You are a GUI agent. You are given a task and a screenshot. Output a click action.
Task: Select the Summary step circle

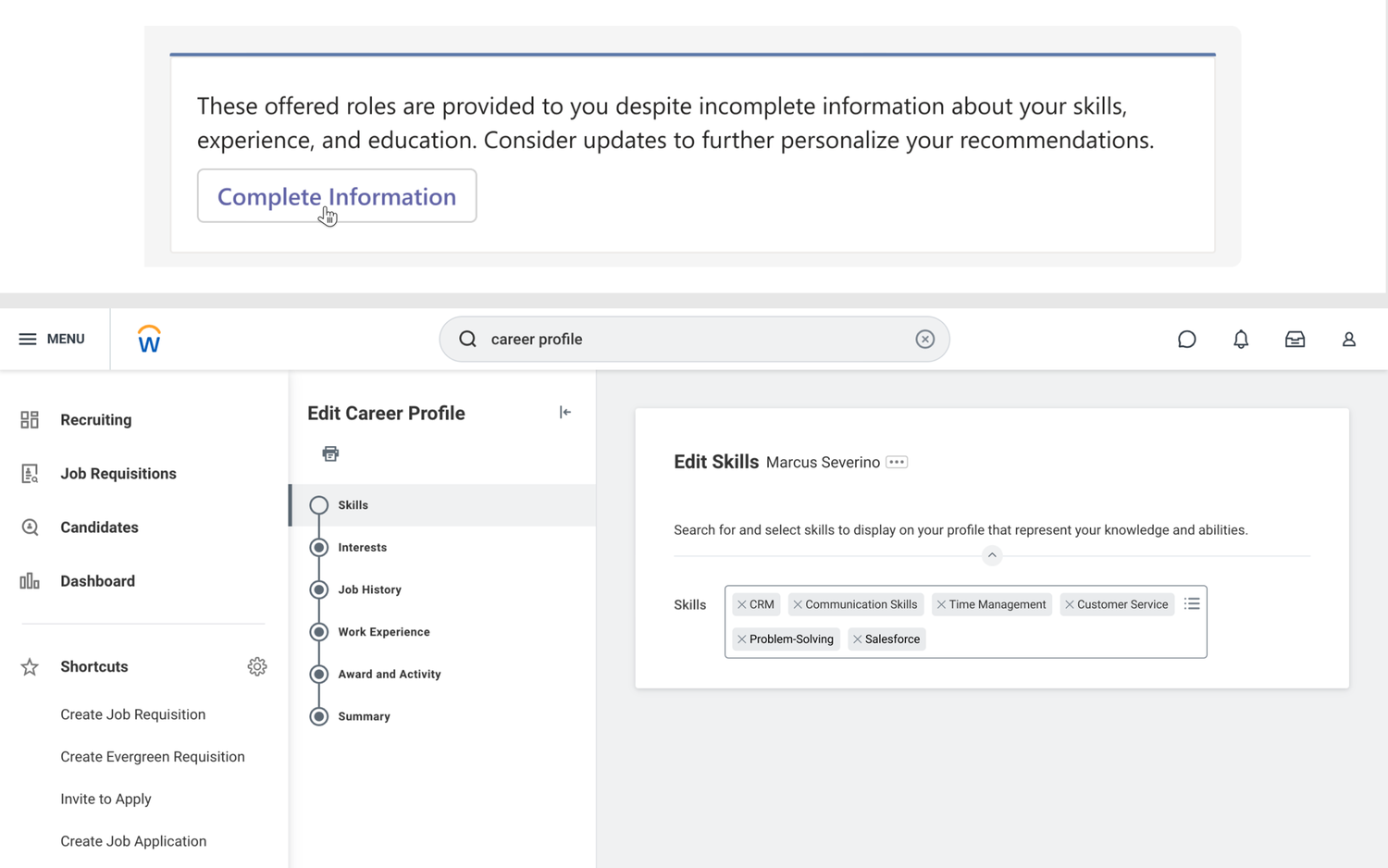(x=319, y=716)
